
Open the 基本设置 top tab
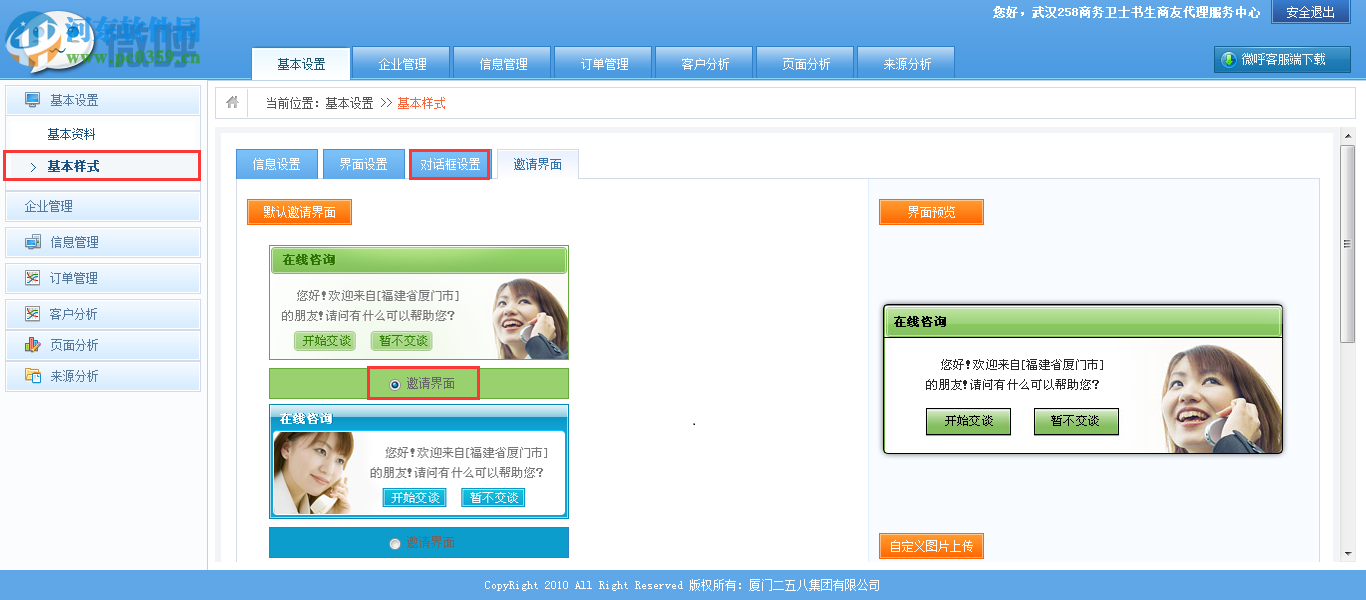coord(301,63)
